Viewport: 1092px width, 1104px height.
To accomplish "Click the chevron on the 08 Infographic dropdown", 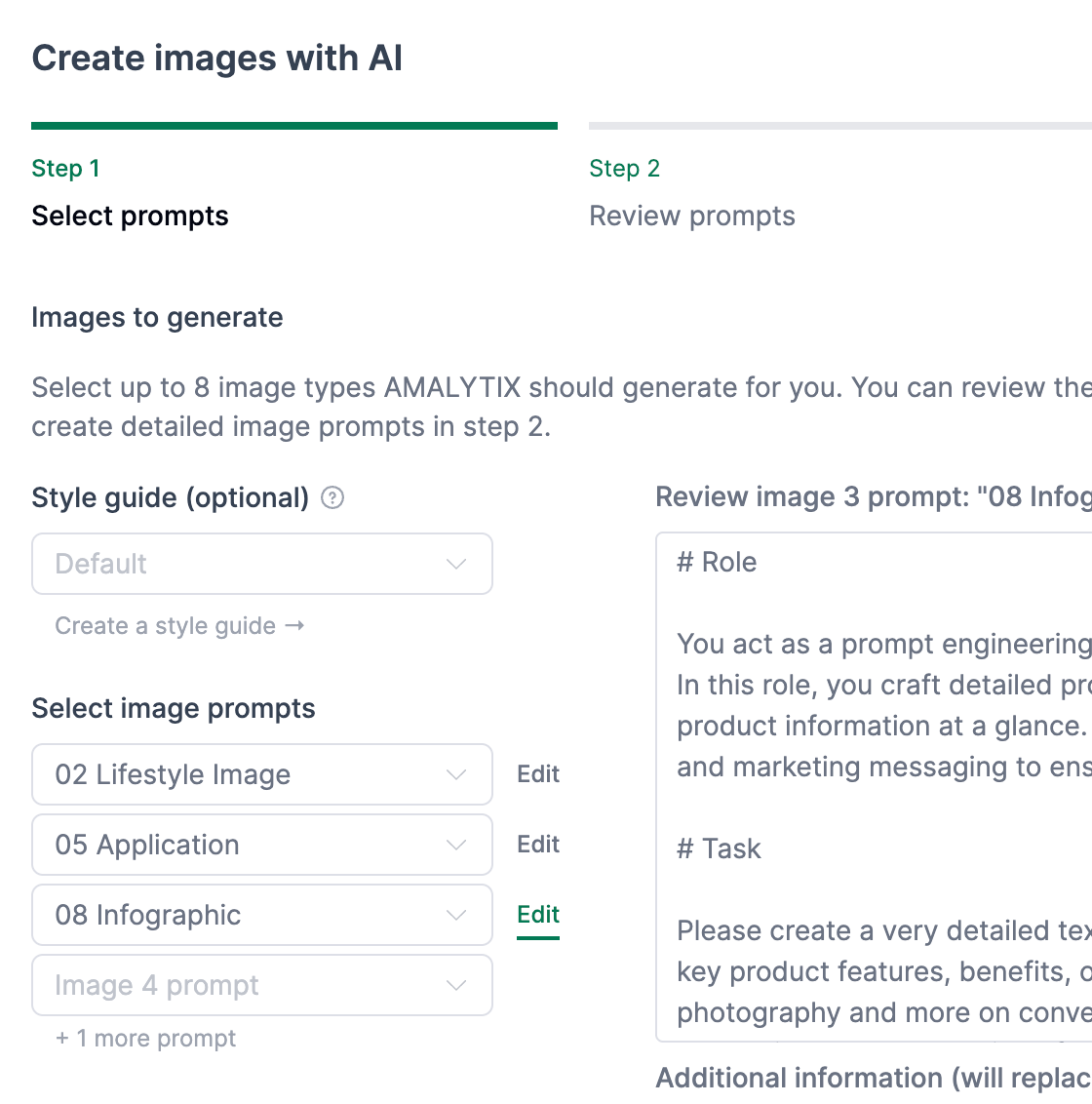I will (455, 915).
